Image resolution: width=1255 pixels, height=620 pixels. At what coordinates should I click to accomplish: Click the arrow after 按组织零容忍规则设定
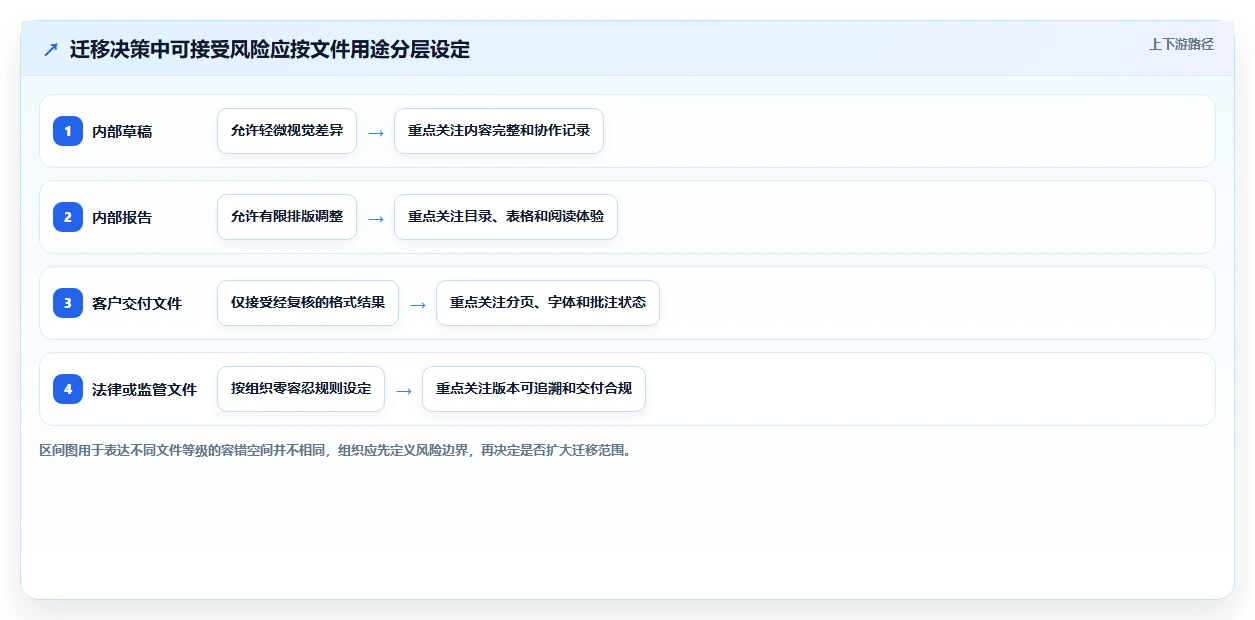[404, 390]
